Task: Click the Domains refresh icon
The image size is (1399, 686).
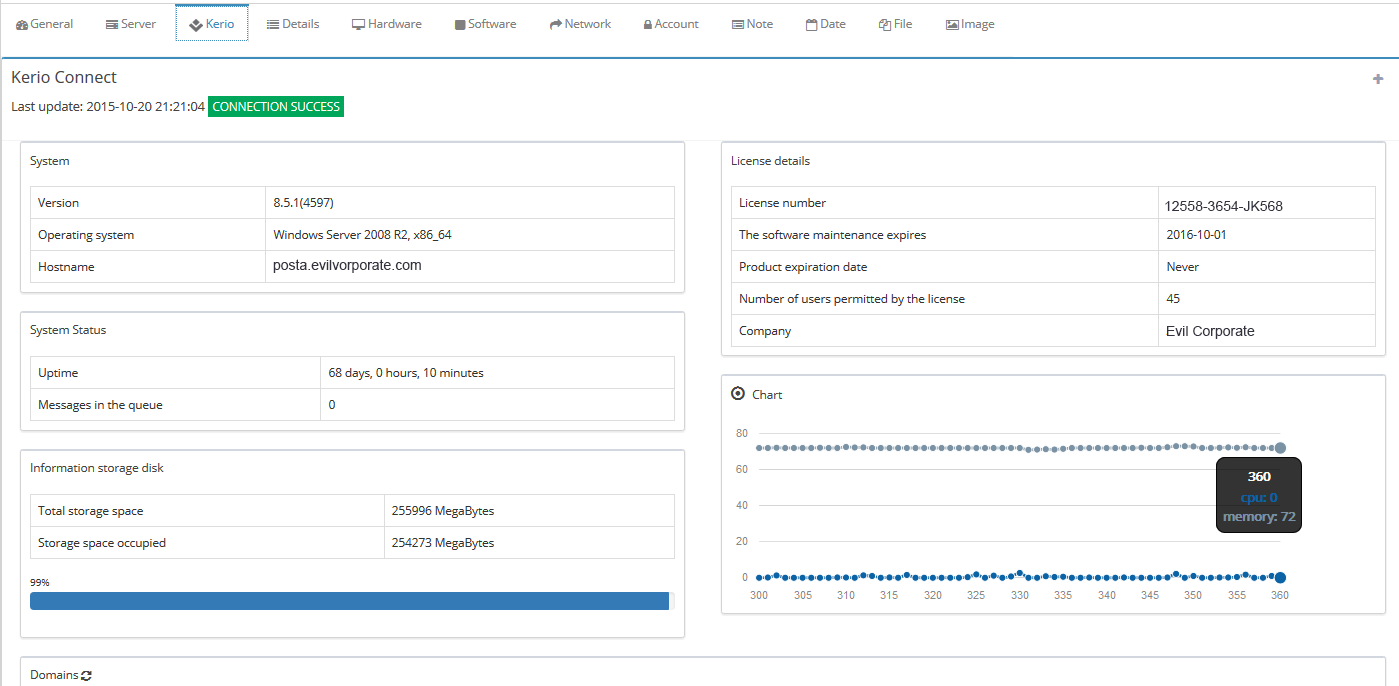Action: point(87,676)
